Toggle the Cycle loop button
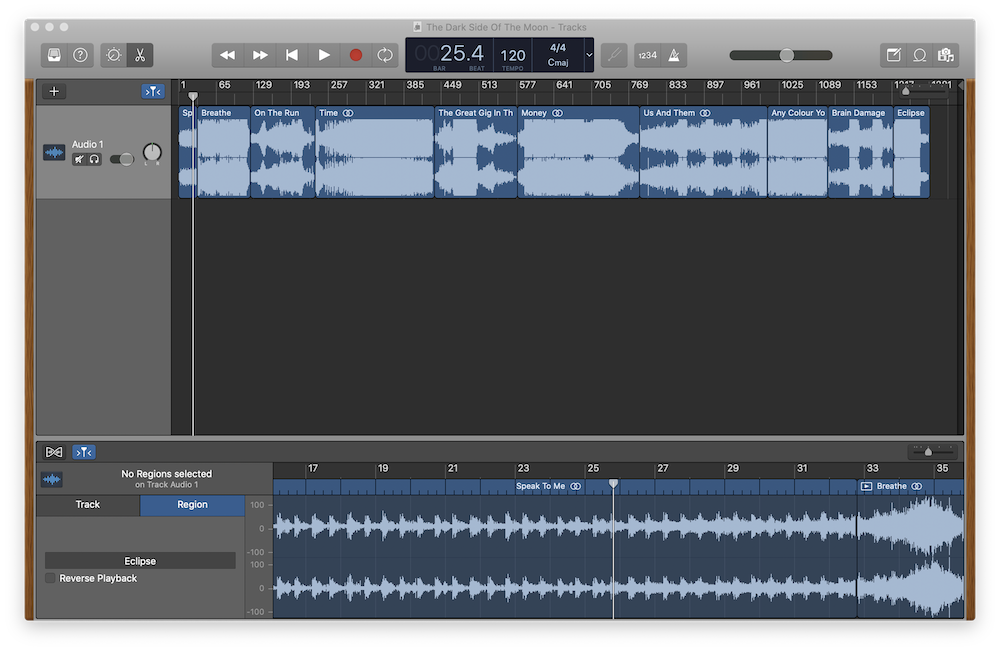This screenshot has height=651, width=1000. 385,55
